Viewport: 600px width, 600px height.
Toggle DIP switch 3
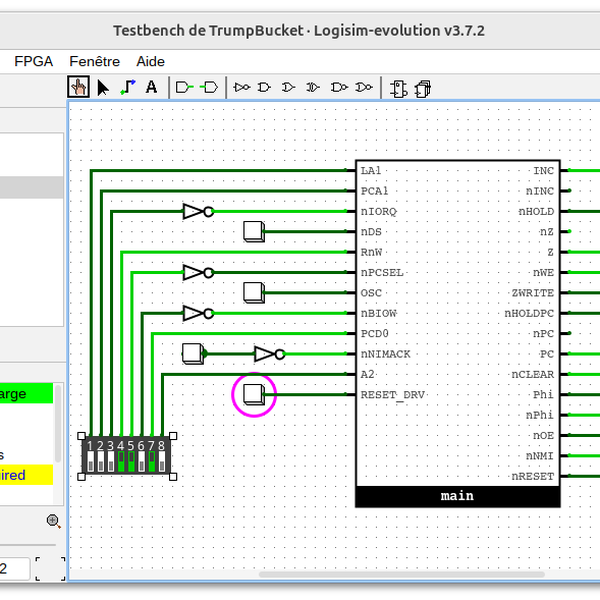[111, 461]
